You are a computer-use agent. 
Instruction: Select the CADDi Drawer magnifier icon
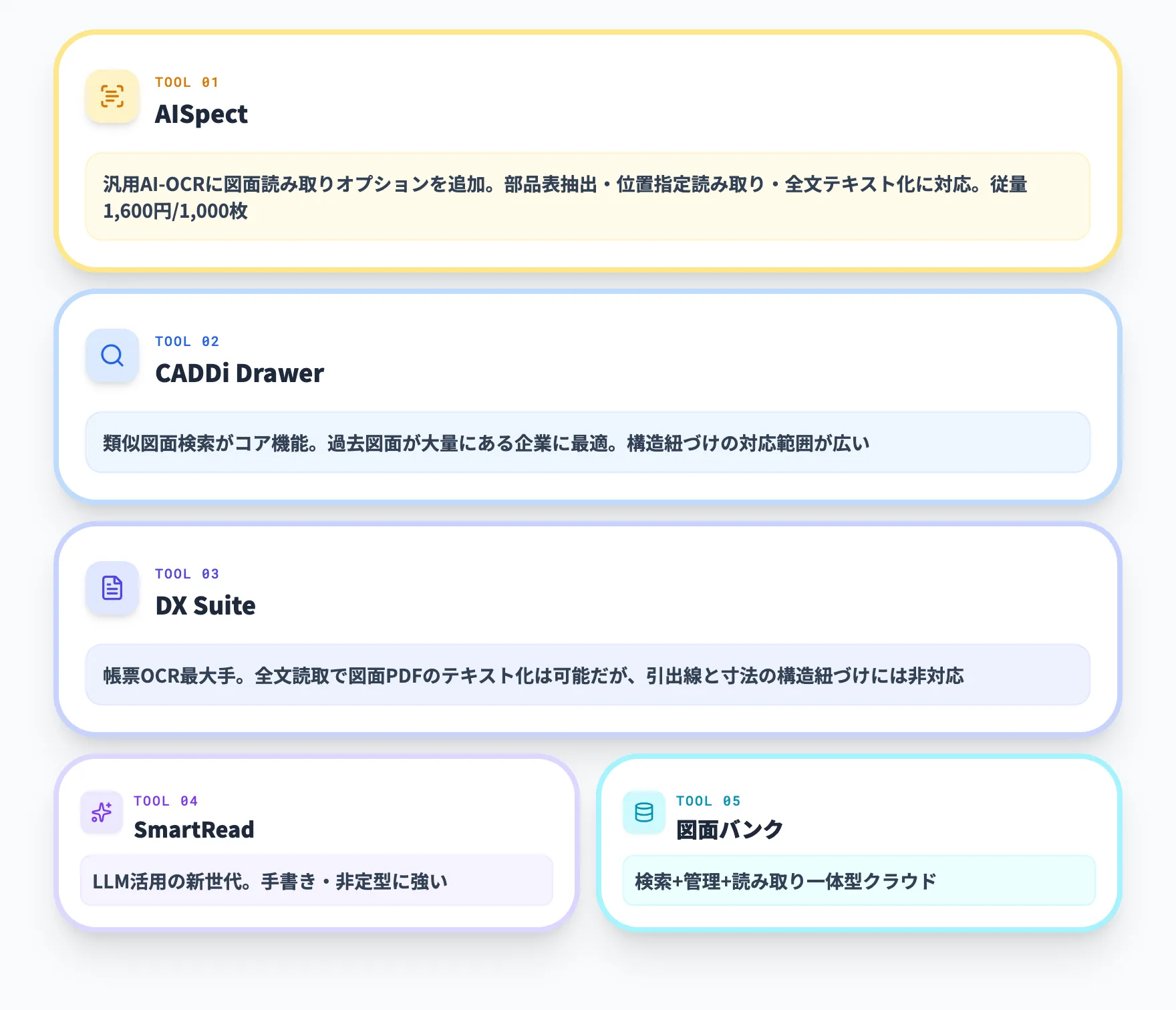click(x=112, y=356)
